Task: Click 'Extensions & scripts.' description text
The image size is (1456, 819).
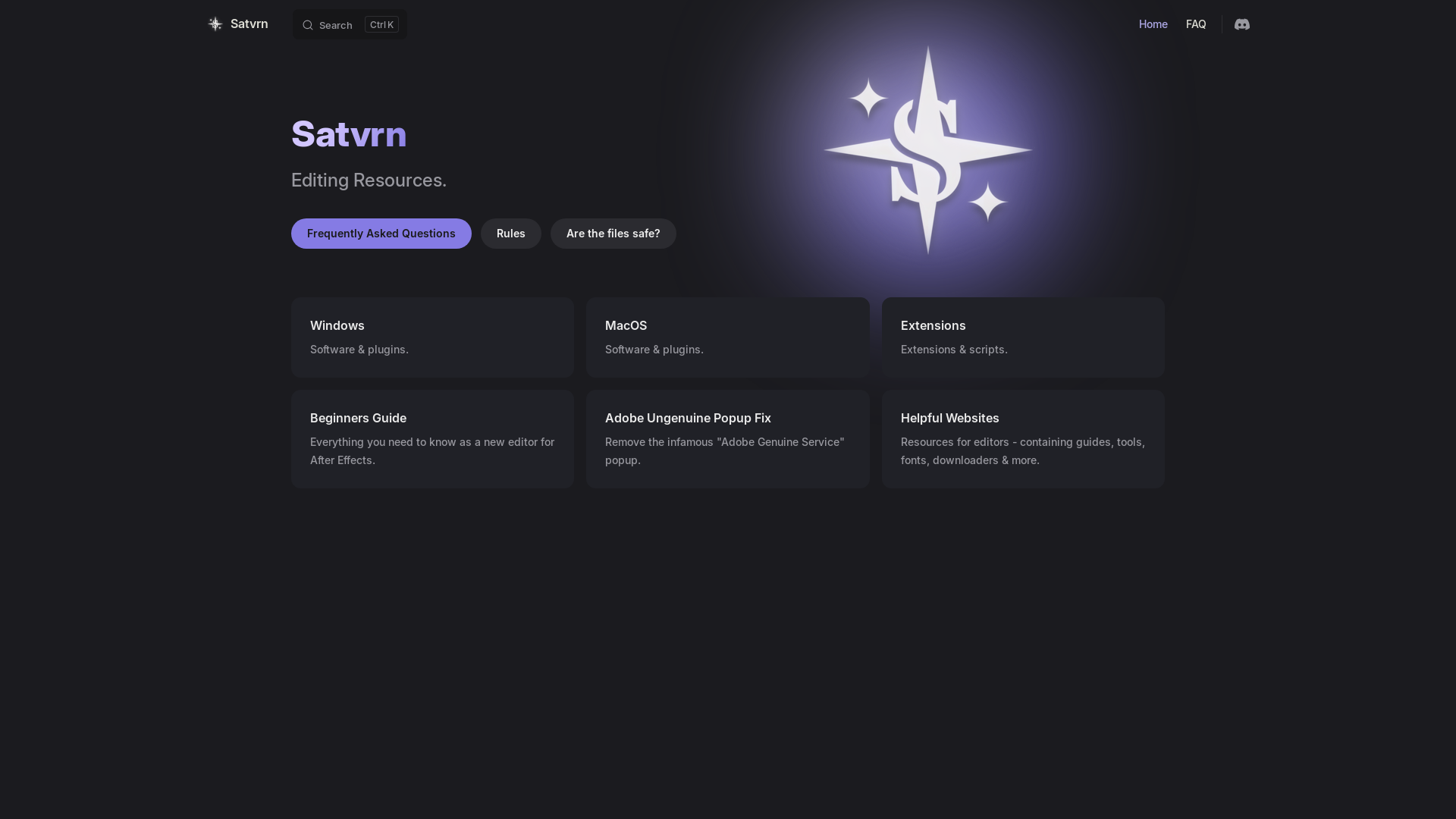Action: click(x=954, y=350)
